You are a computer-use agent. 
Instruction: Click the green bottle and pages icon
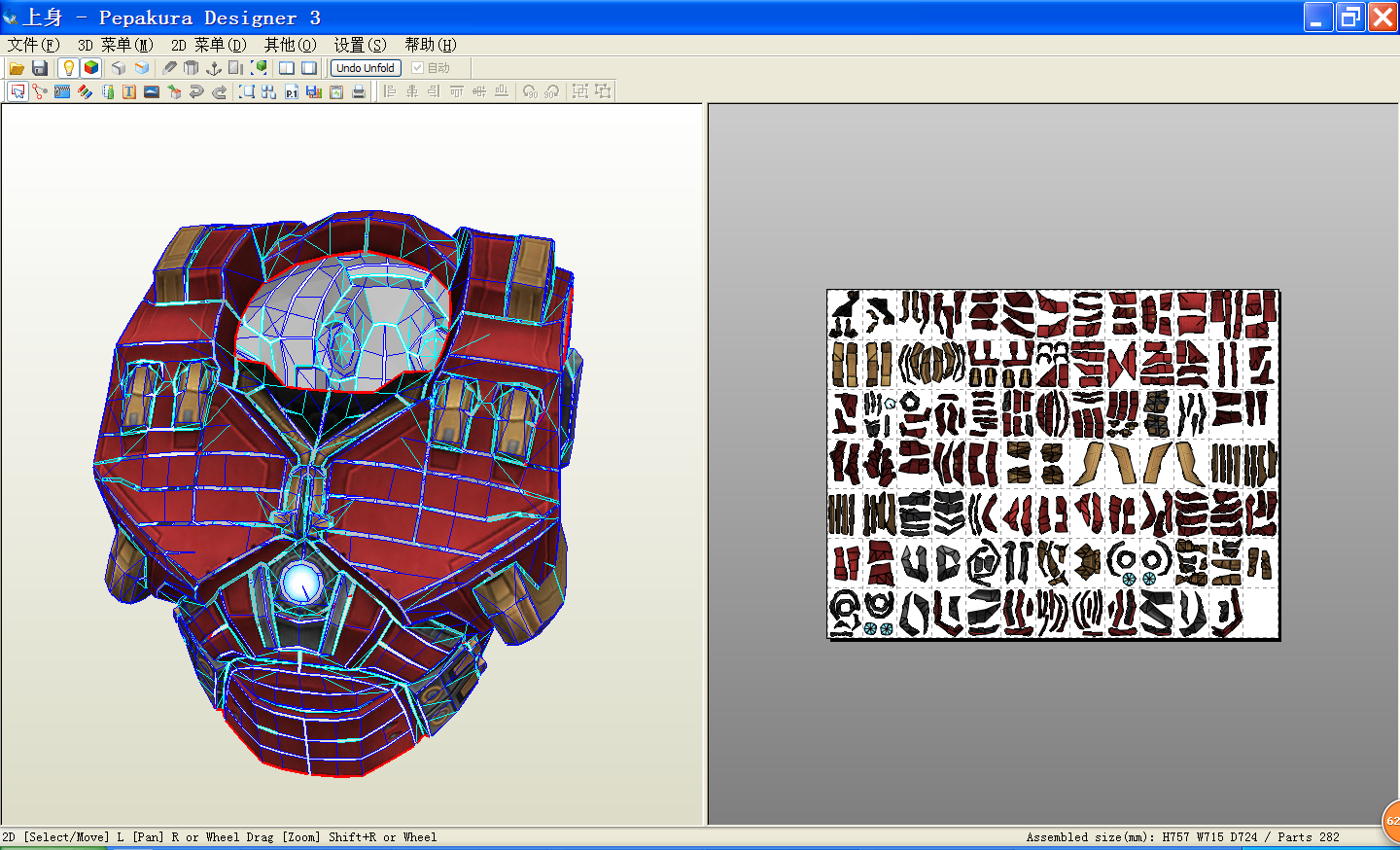coord(107,91)
